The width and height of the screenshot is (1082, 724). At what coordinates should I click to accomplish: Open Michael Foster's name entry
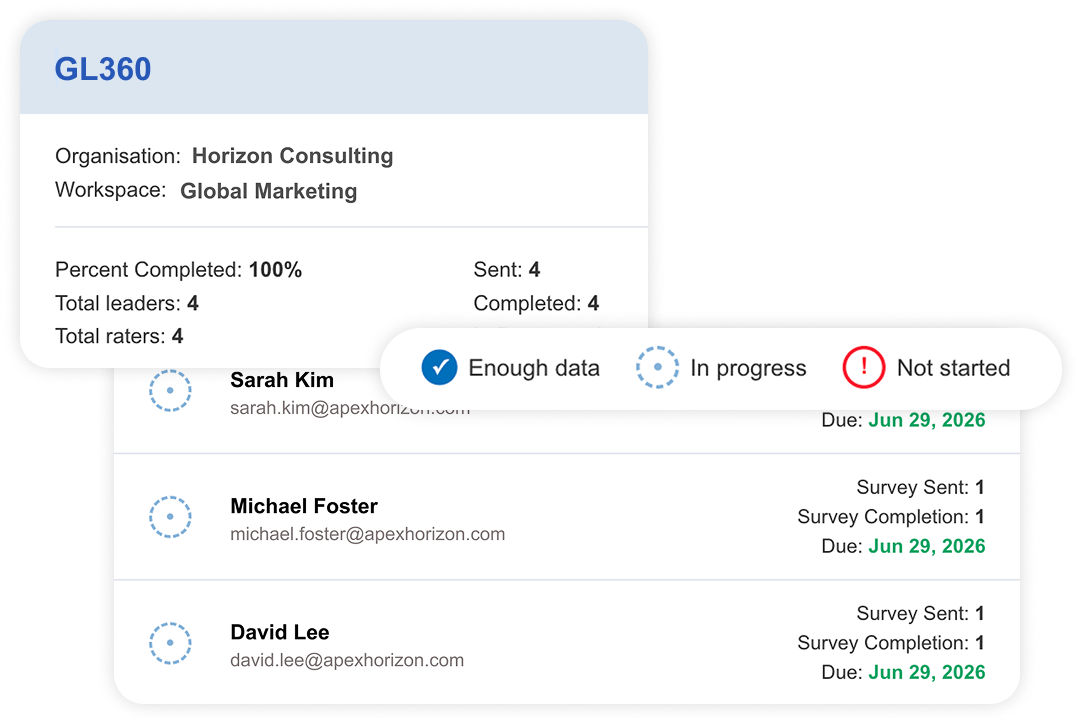[x=304, y=506]
